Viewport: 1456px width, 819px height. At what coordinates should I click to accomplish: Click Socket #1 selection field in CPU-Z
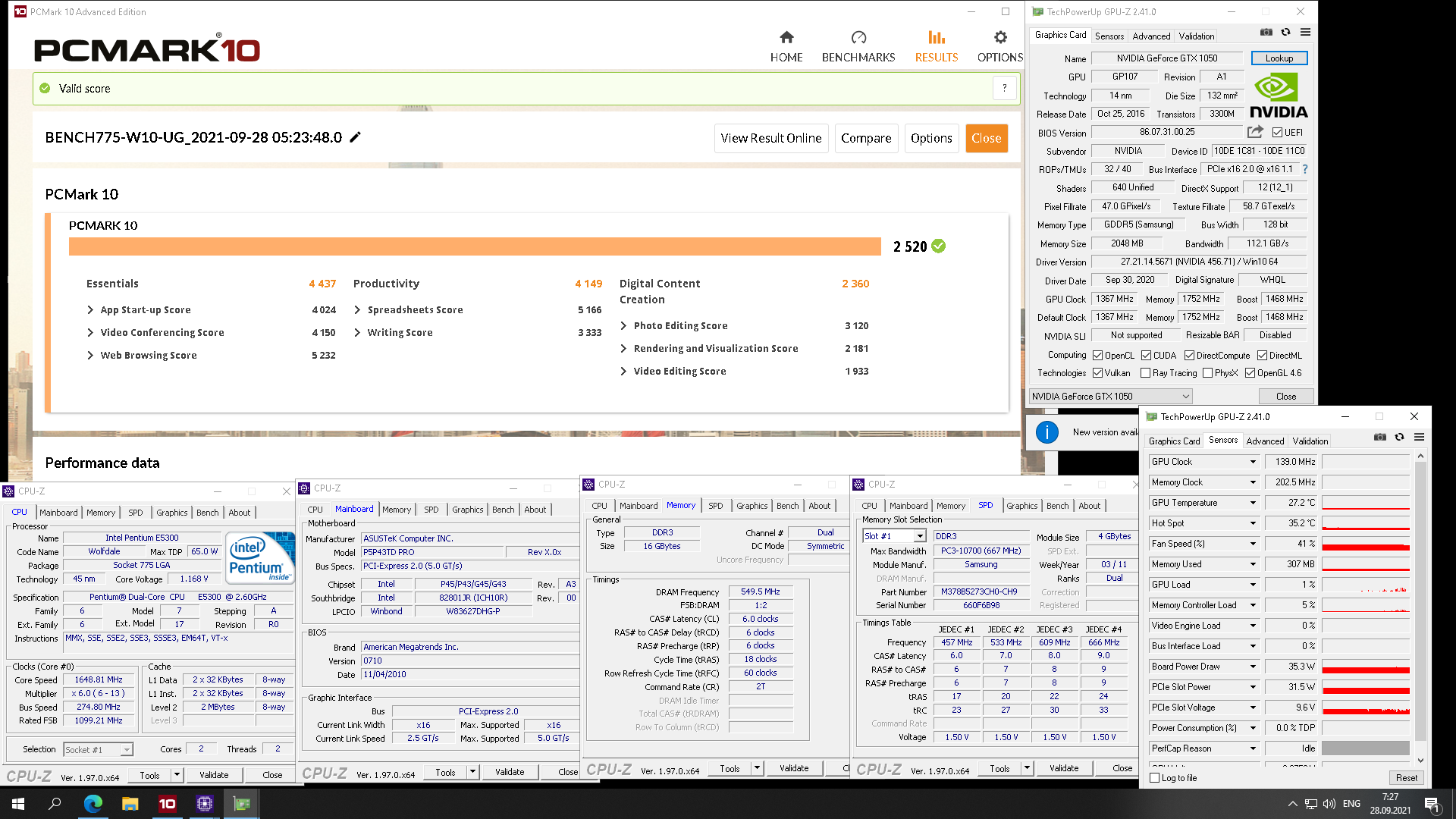[99, 750]
